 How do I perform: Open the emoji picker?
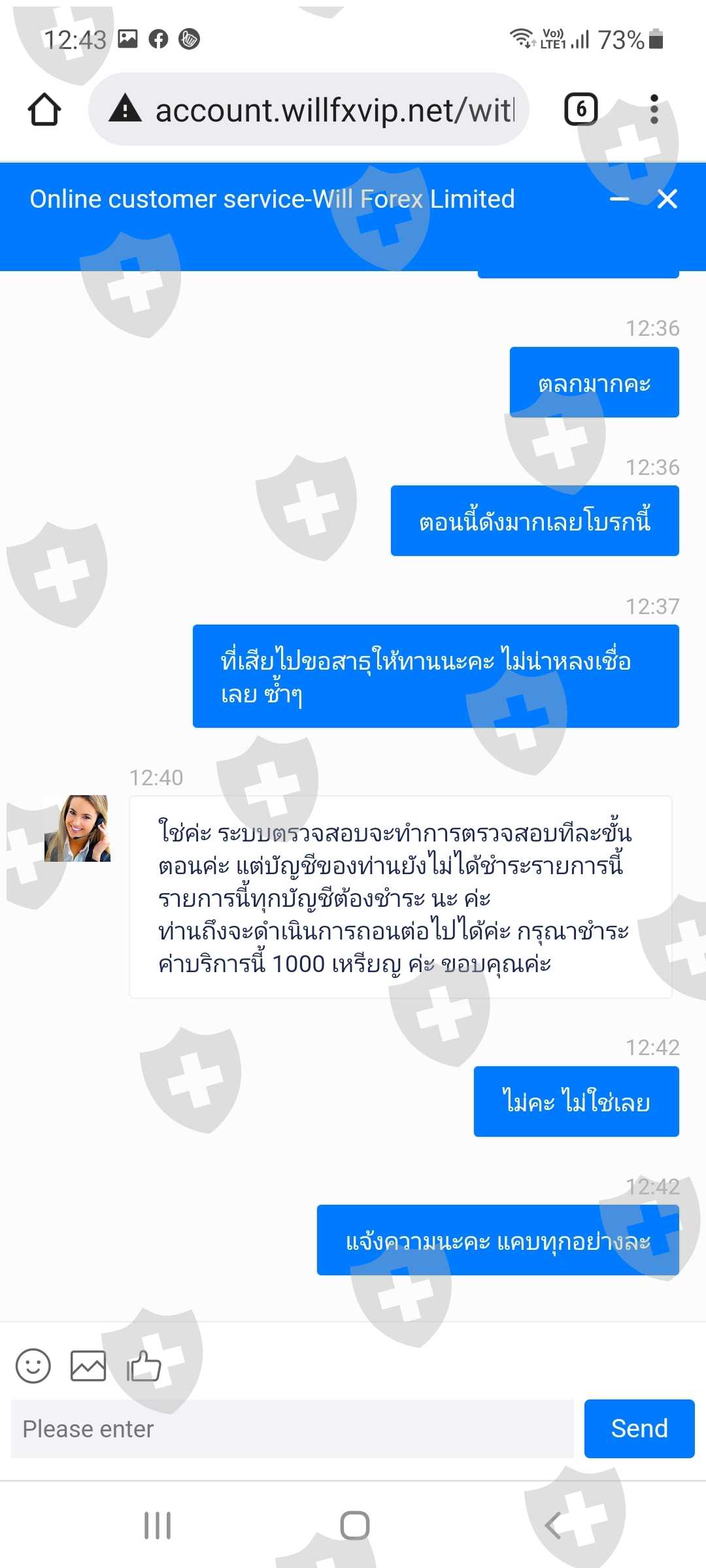(33, 1365)
